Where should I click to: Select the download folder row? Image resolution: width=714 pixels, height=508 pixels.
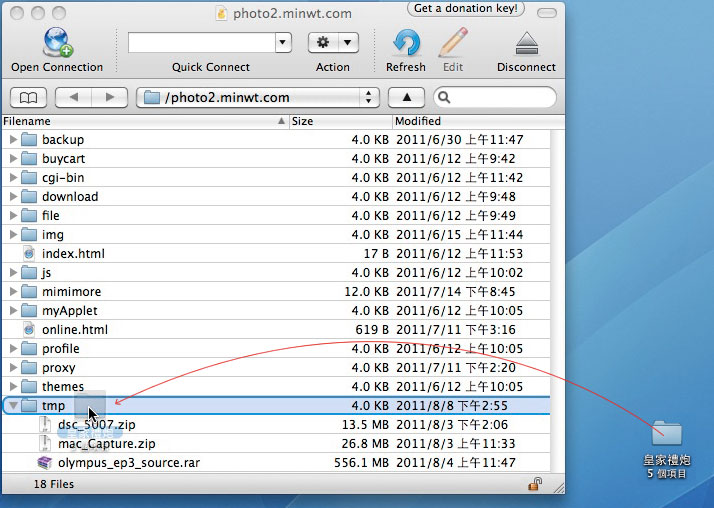click(x=276, y=197)
